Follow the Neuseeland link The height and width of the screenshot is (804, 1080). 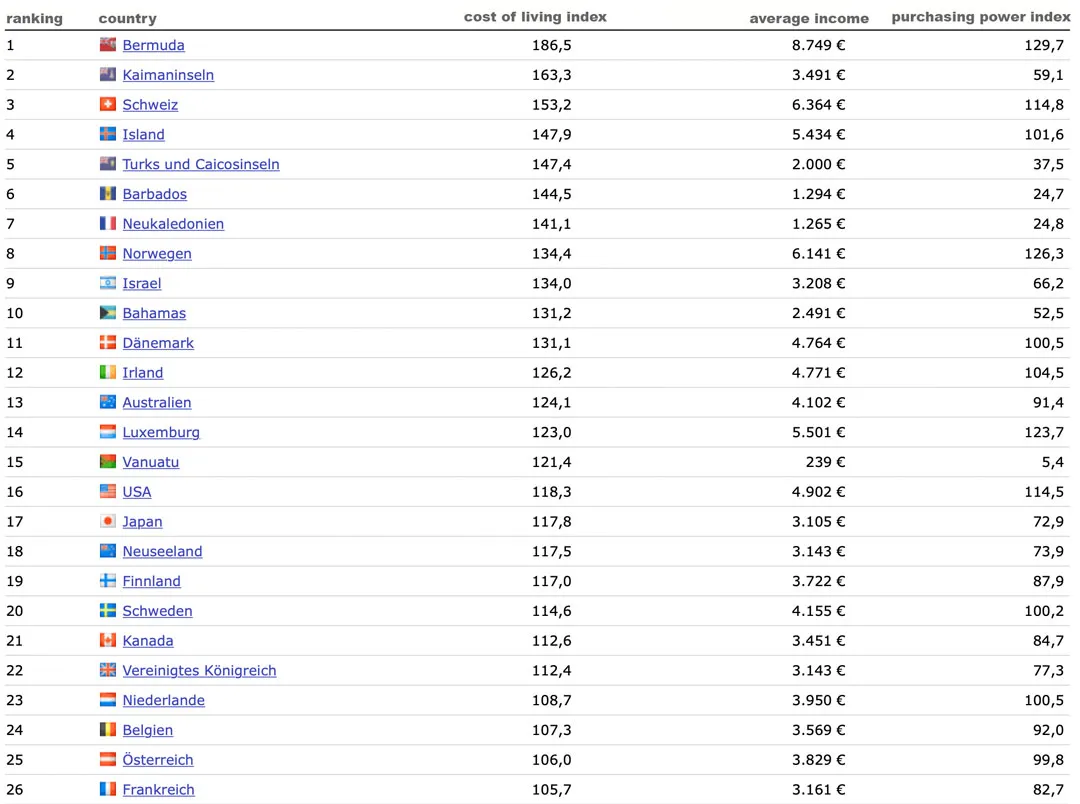(x=163, y=551)
